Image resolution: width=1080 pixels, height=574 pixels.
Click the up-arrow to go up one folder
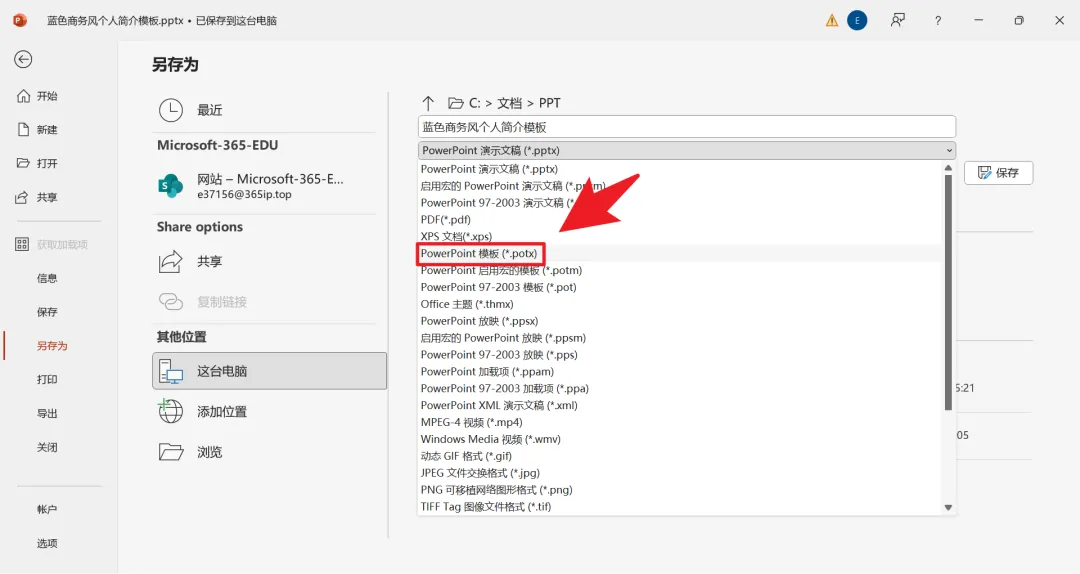click(428, 103)
